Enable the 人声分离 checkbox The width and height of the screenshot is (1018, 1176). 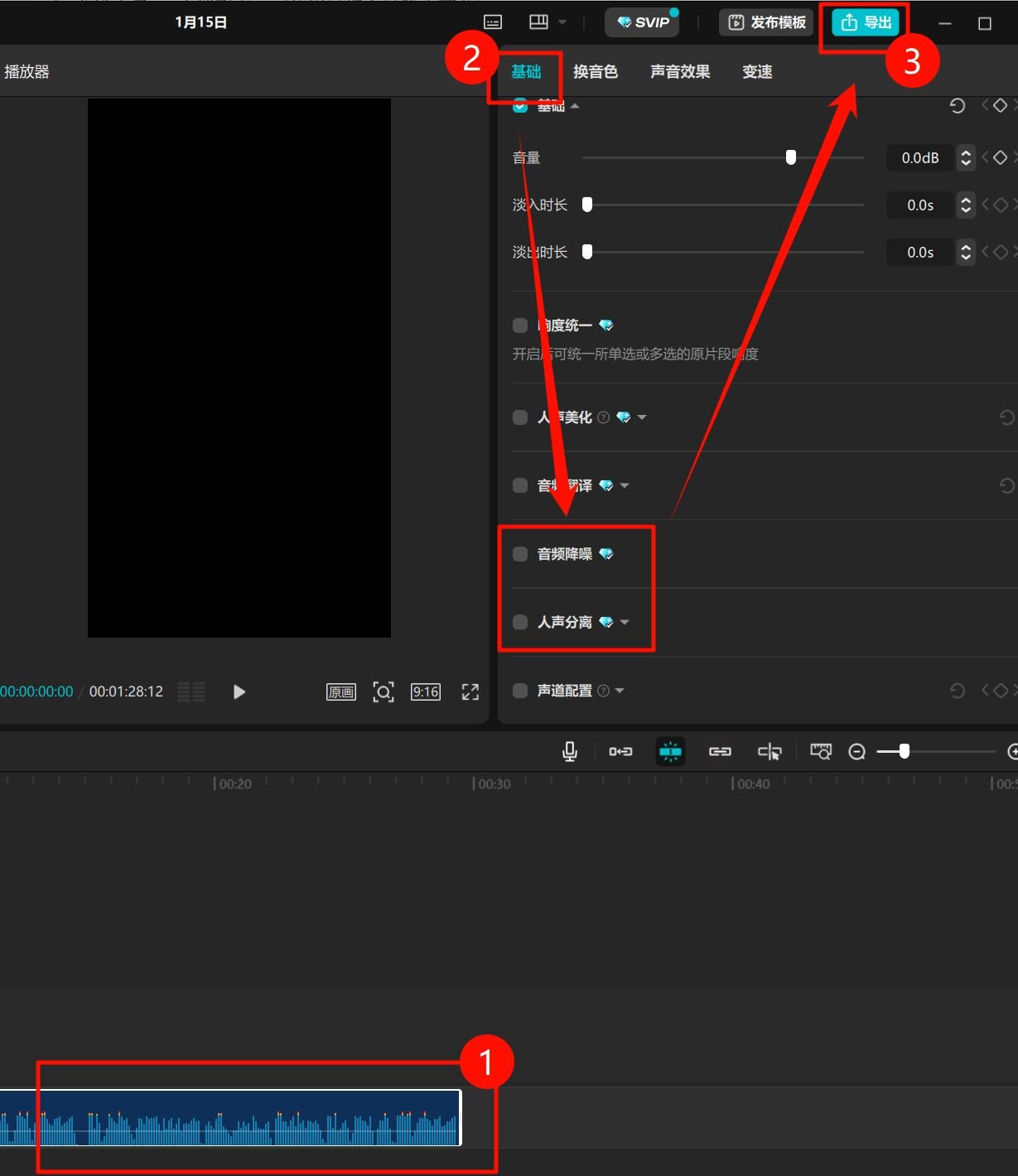520,622
